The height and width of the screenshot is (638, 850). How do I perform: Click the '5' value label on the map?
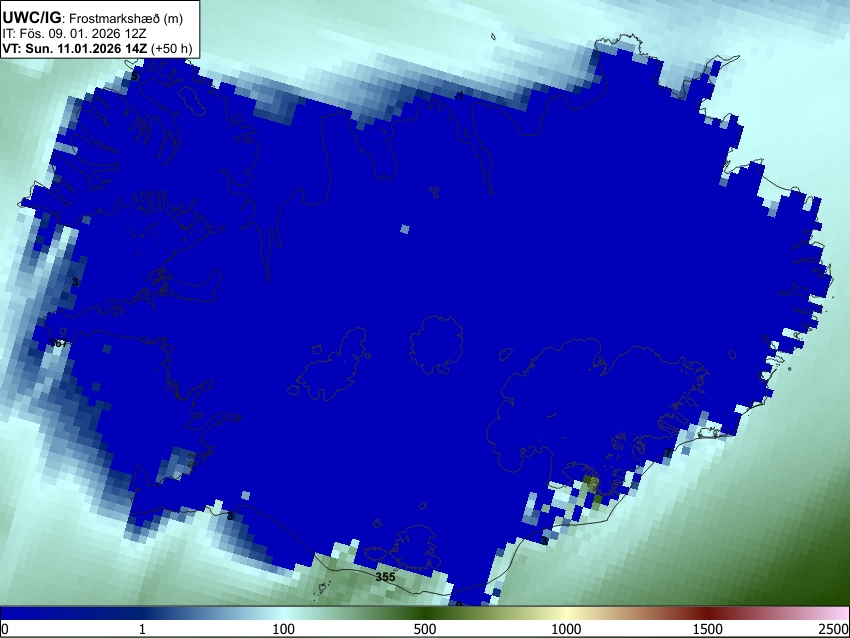point(134,76)
